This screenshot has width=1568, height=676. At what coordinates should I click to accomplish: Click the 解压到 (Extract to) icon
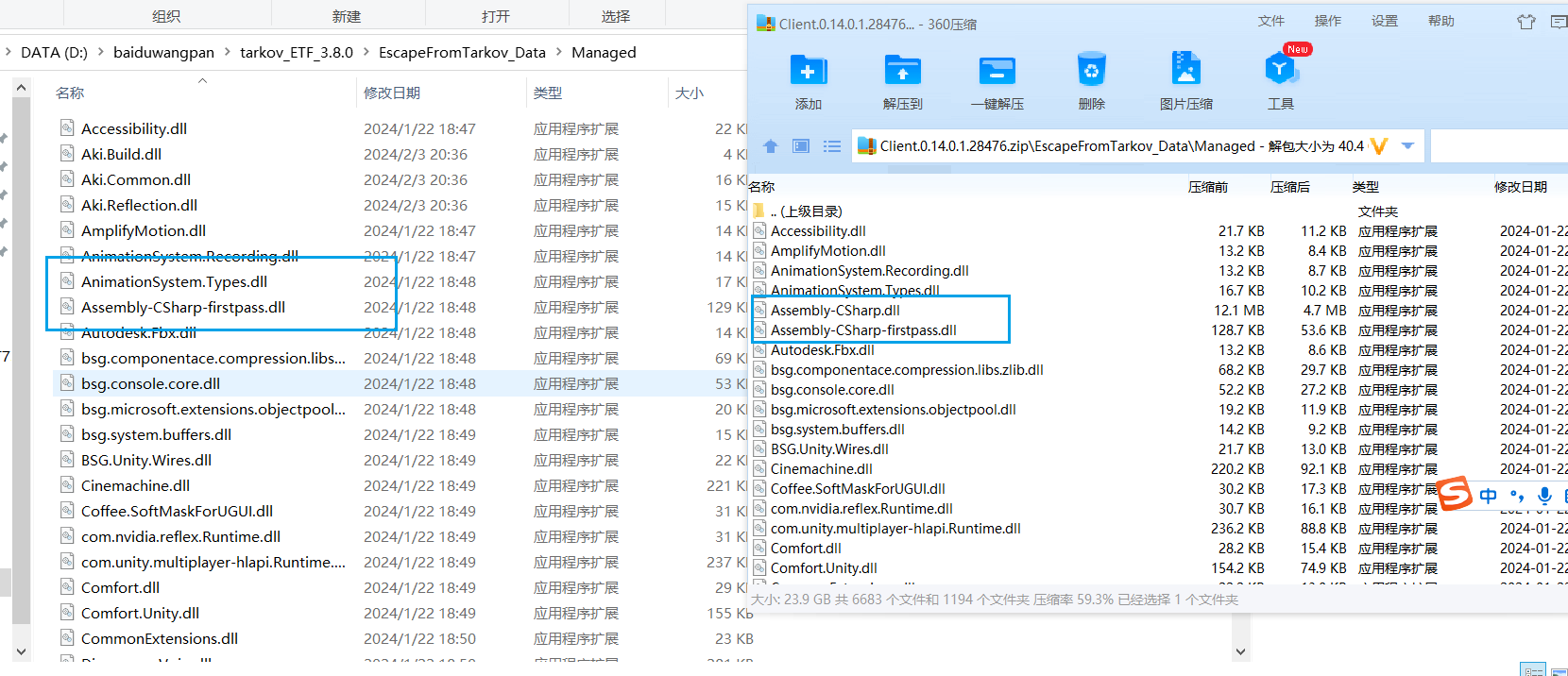(x=902, y=71)
